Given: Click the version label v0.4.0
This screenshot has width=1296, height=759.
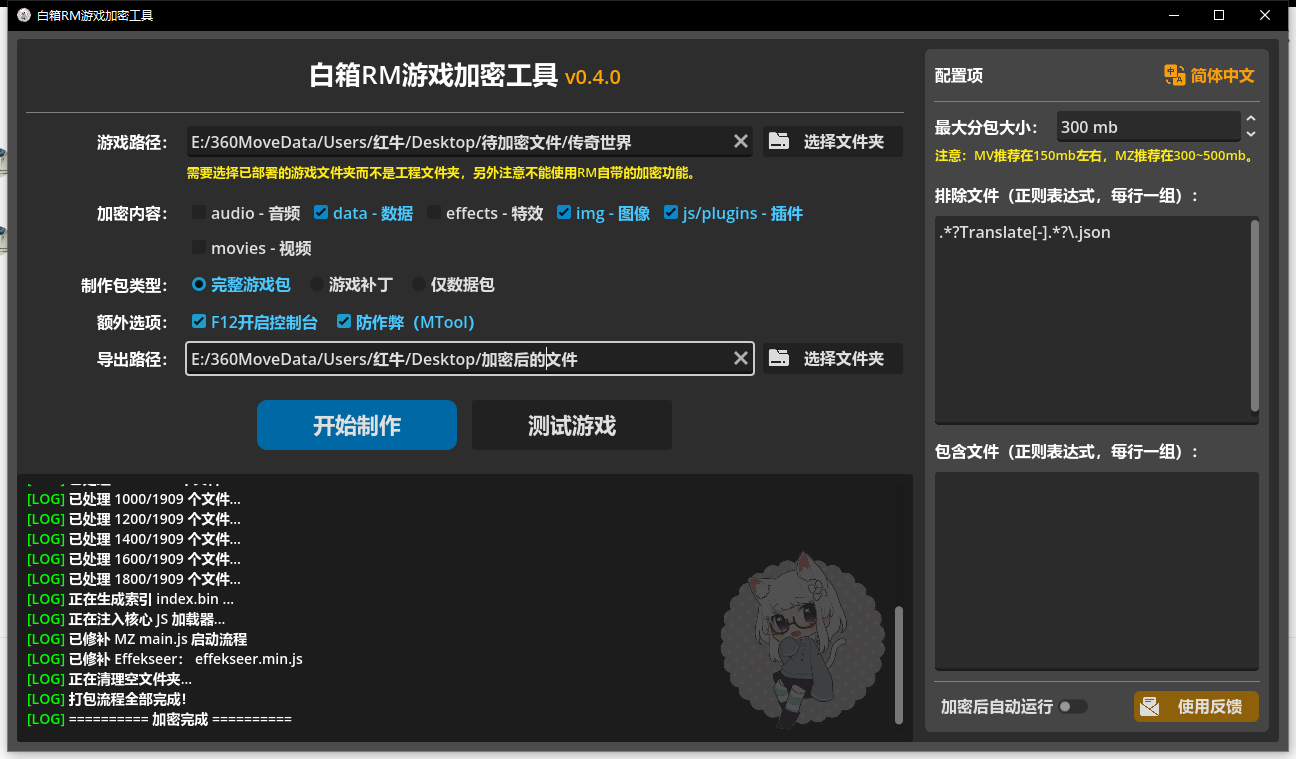Looking at the screenshot, I should [593, 77].
